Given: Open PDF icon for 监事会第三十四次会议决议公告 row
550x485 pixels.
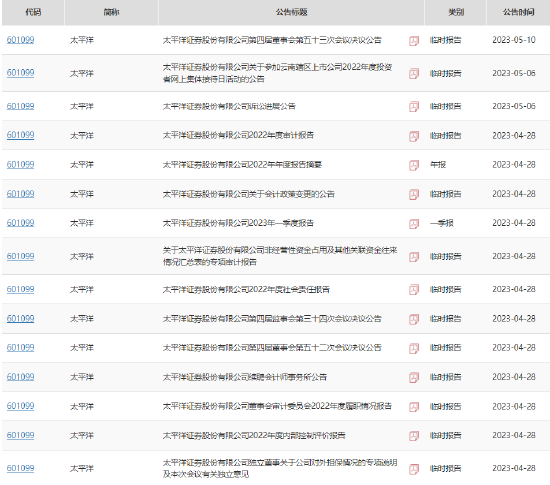Looking at the screenshot, I should click(414, 319).
